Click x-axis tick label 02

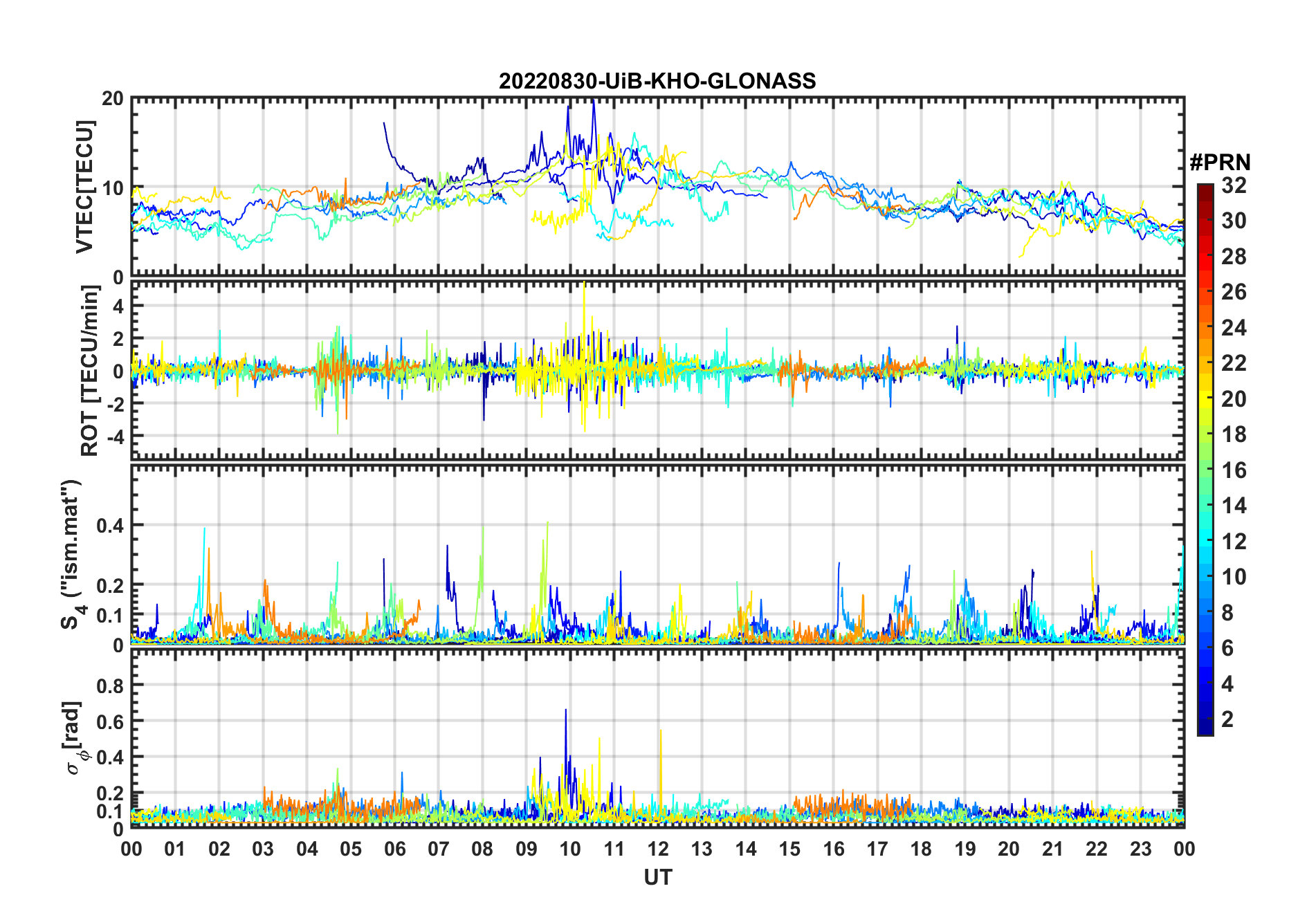pos(219,849)
